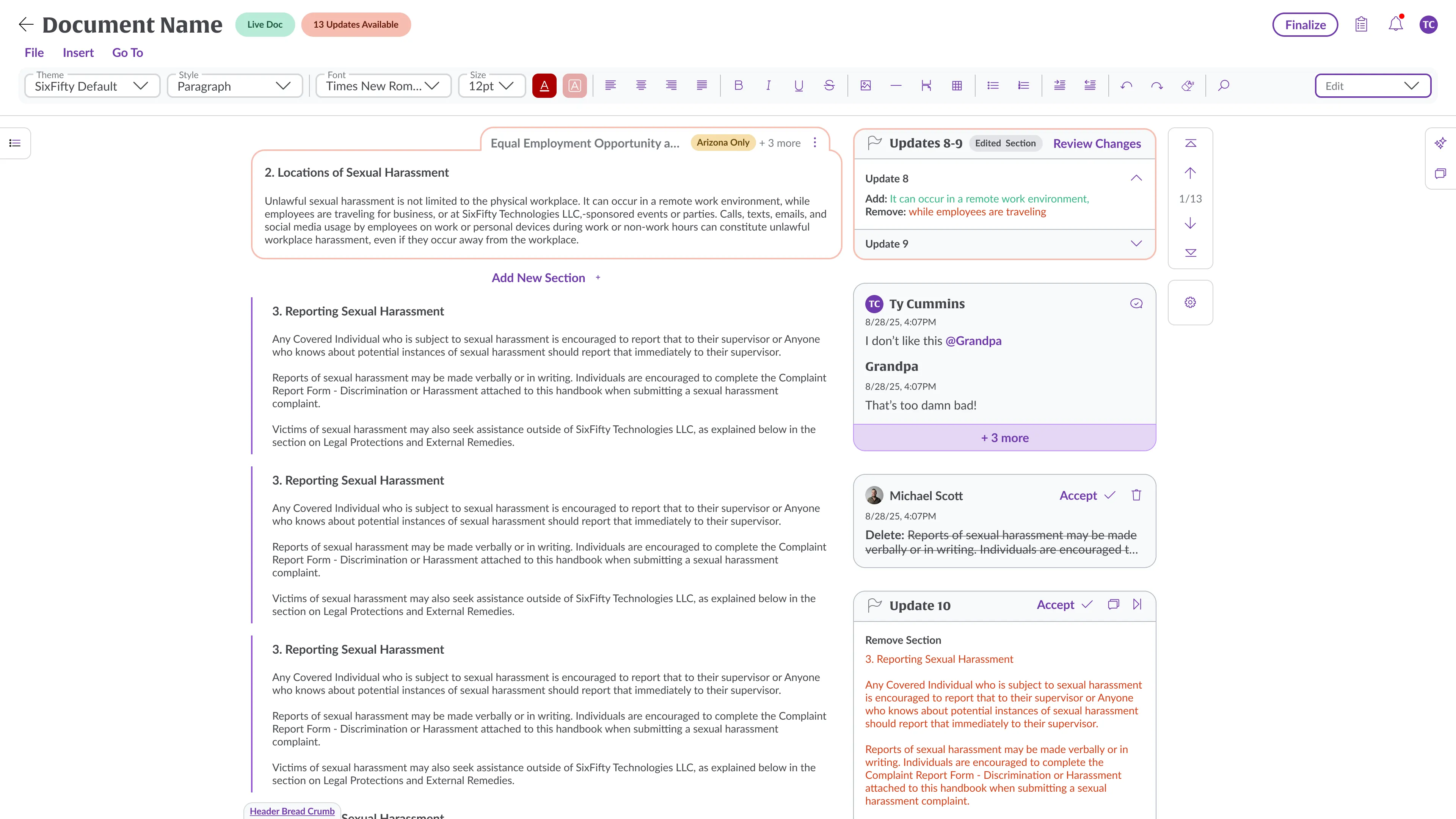
Task: Open File menu
Action: click(x=34, y=53)
